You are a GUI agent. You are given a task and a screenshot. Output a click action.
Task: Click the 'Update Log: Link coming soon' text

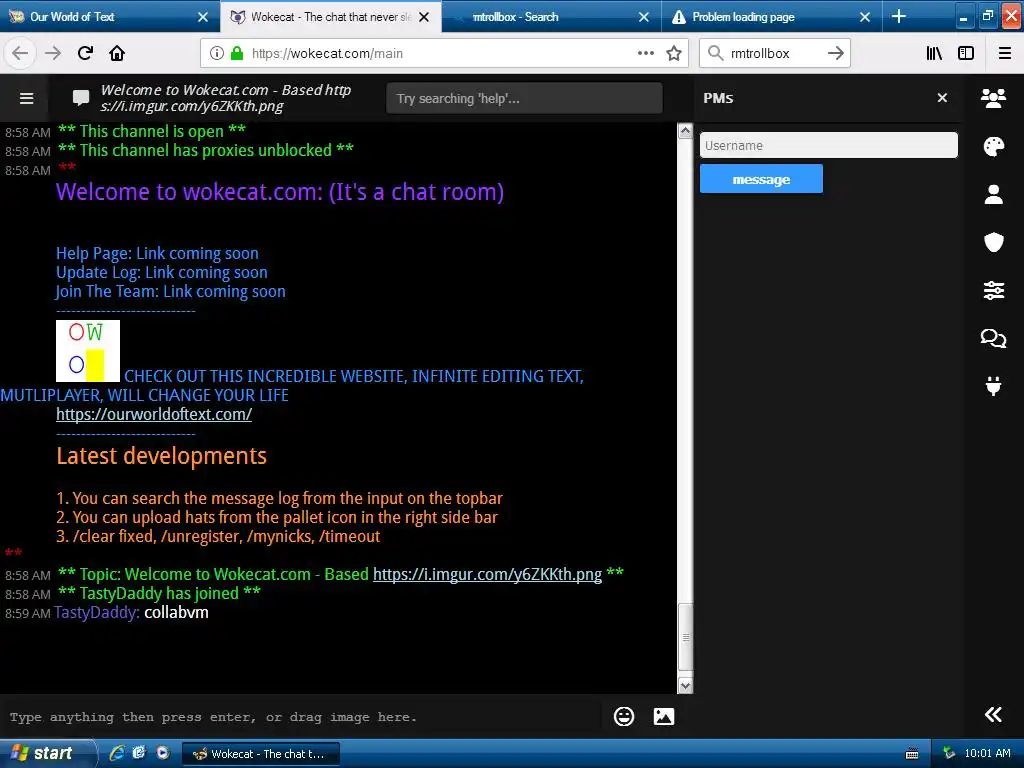point(162,272)
